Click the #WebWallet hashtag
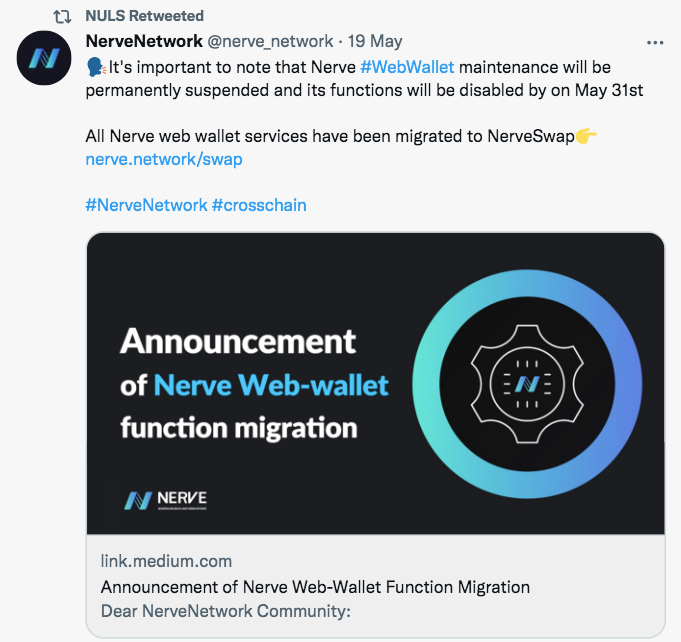Viewport: 681px width, 642px height. [407, 67]
